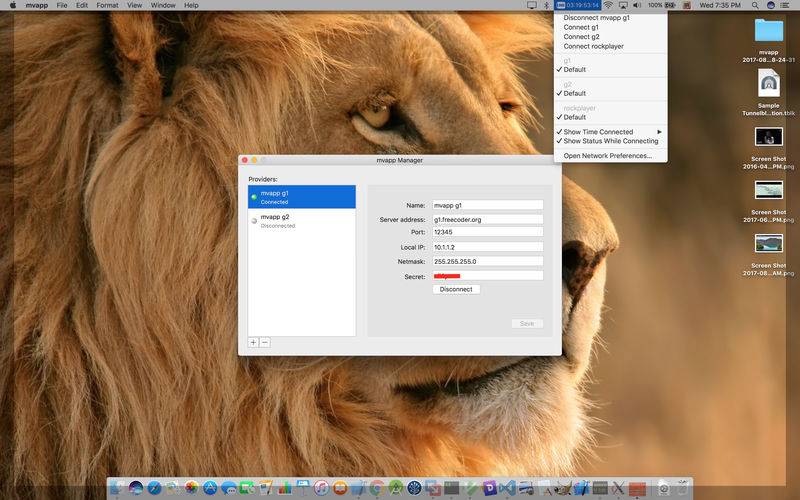Select Screen Shot 2017-06 thumbnail on desktop
Viewport: 800px width, 500px height.
768,190
